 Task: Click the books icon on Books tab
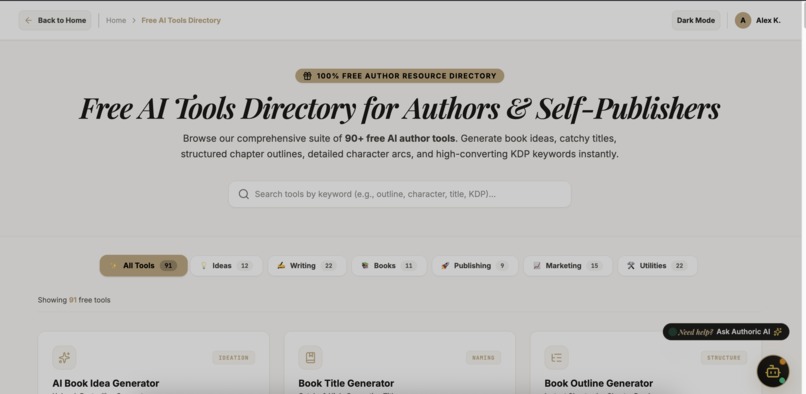pyautogui.click(x=365, y=265)
